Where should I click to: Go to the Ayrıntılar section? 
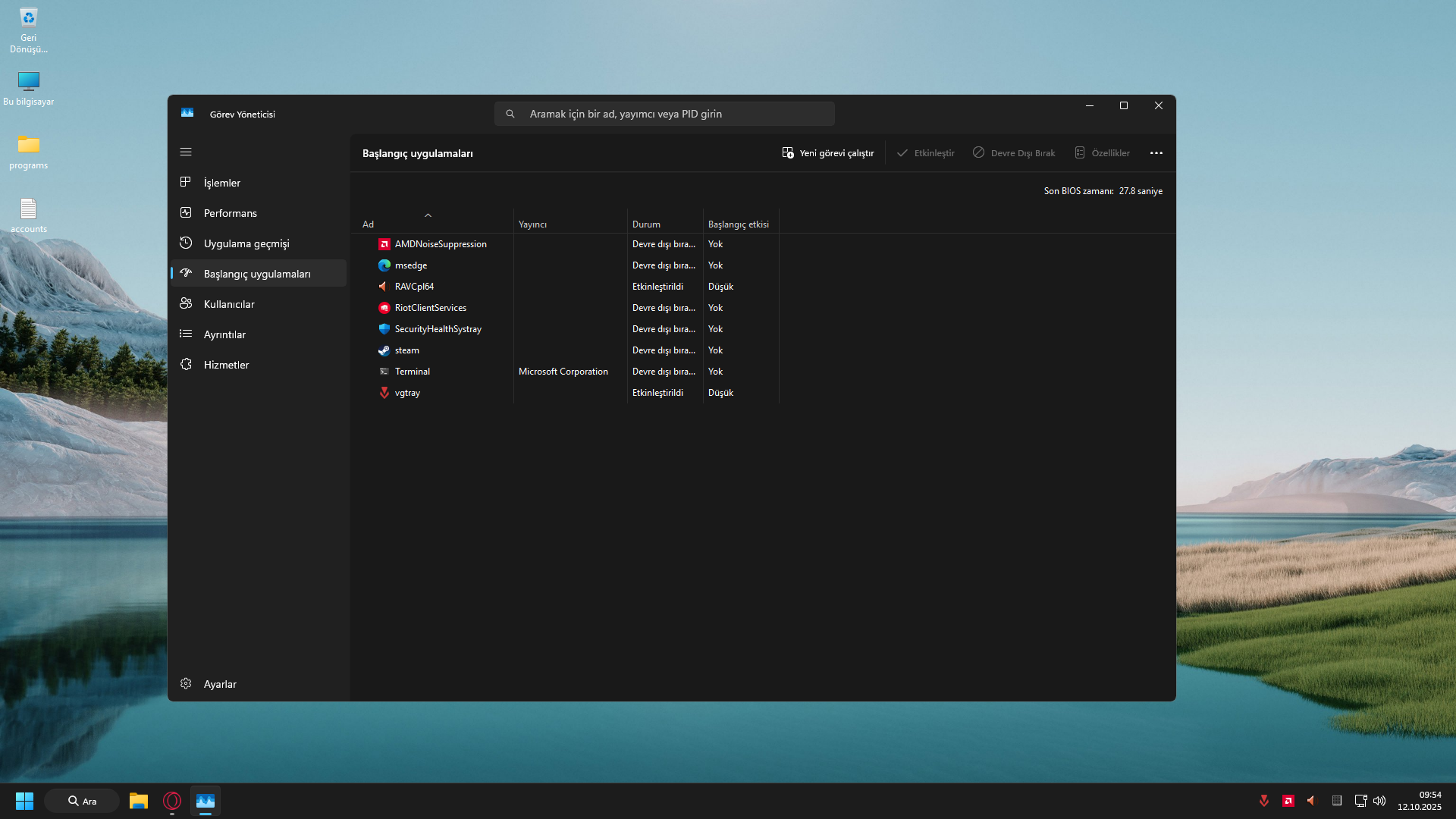224,334
